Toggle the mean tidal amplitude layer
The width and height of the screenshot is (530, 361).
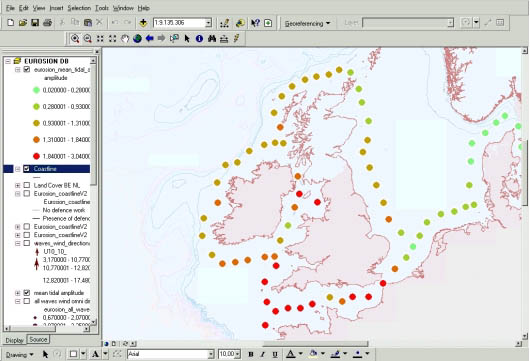click(x=27, y=293)
